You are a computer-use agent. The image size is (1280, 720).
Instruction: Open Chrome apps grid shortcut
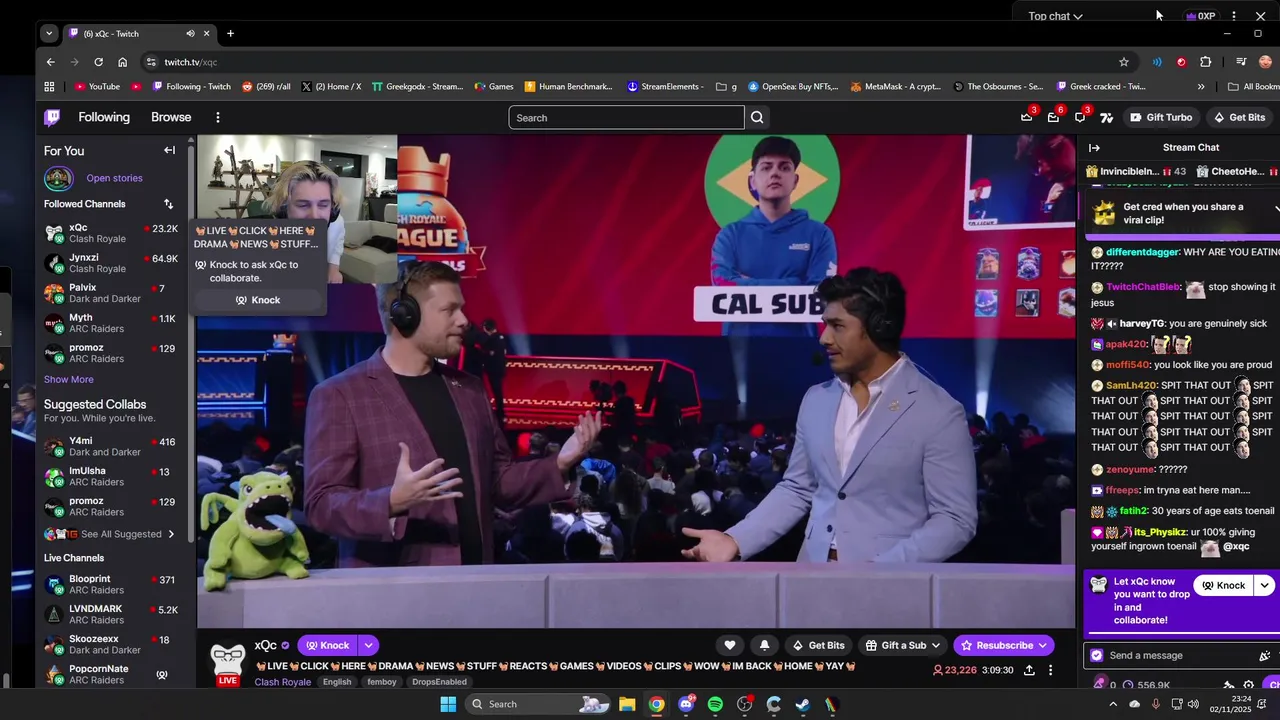[x=49, y=87]
